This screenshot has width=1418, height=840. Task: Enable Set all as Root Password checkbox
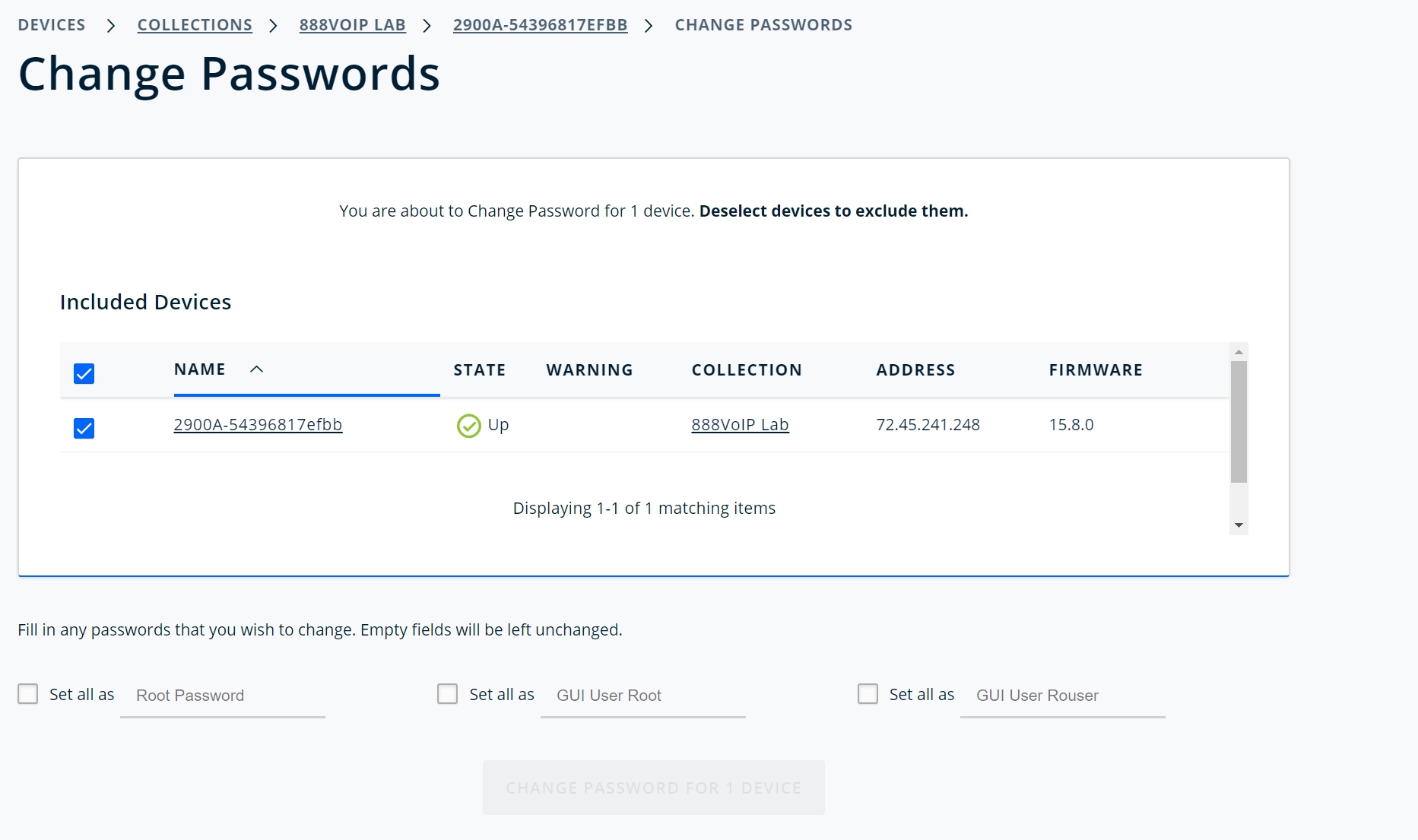click(x=28, y=694)
